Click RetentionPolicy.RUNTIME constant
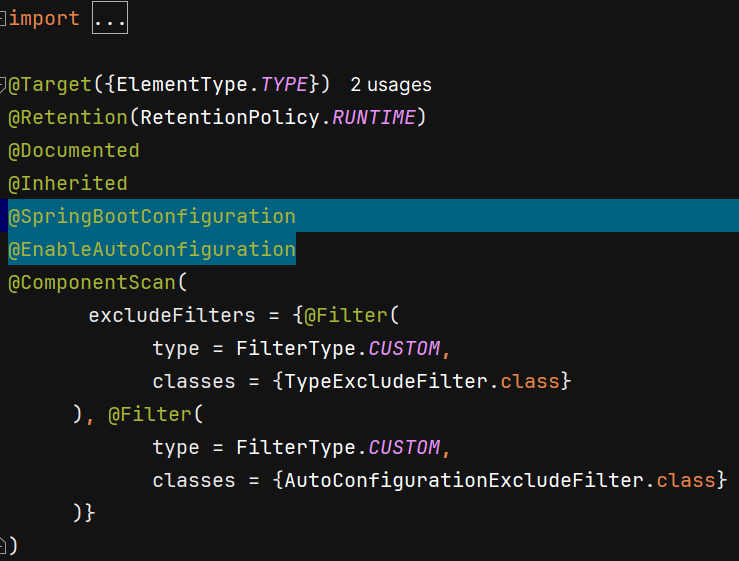This screenshot has width=739, height=561. pos(278,117)
